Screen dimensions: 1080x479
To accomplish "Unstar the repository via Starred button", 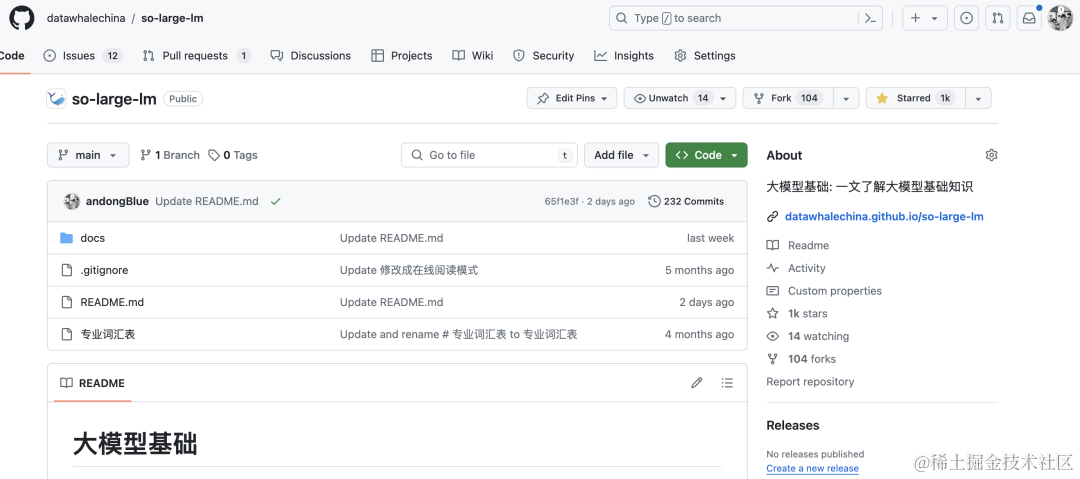I will tap(915, 98).
